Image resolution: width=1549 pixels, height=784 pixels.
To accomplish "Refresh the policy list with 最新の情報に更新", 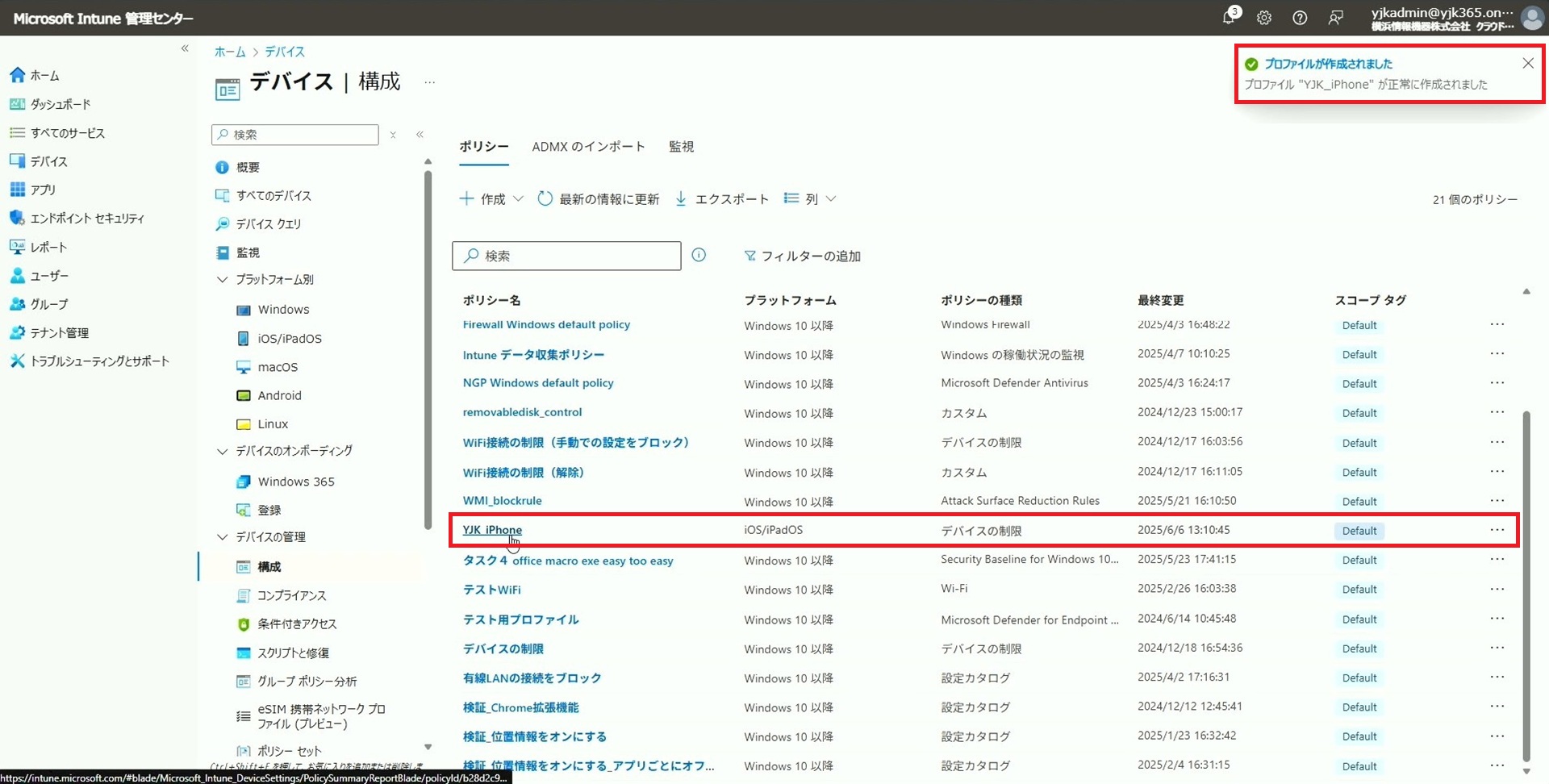I will coord(598,198).
